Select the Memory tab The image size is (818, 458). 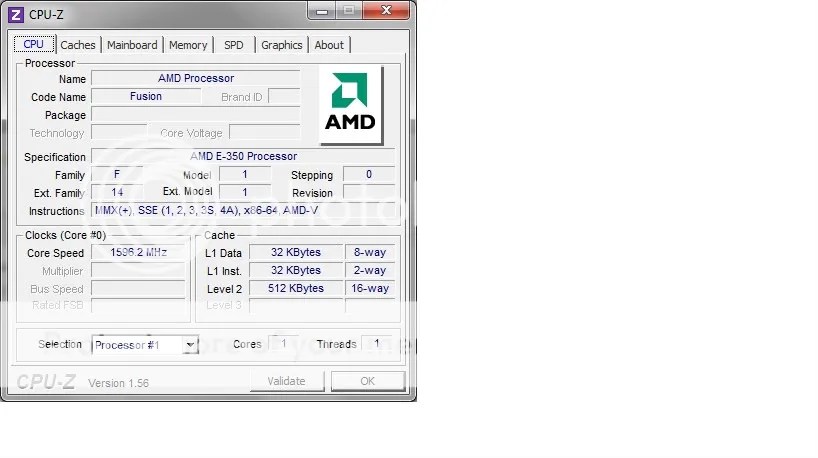point(188,45)
